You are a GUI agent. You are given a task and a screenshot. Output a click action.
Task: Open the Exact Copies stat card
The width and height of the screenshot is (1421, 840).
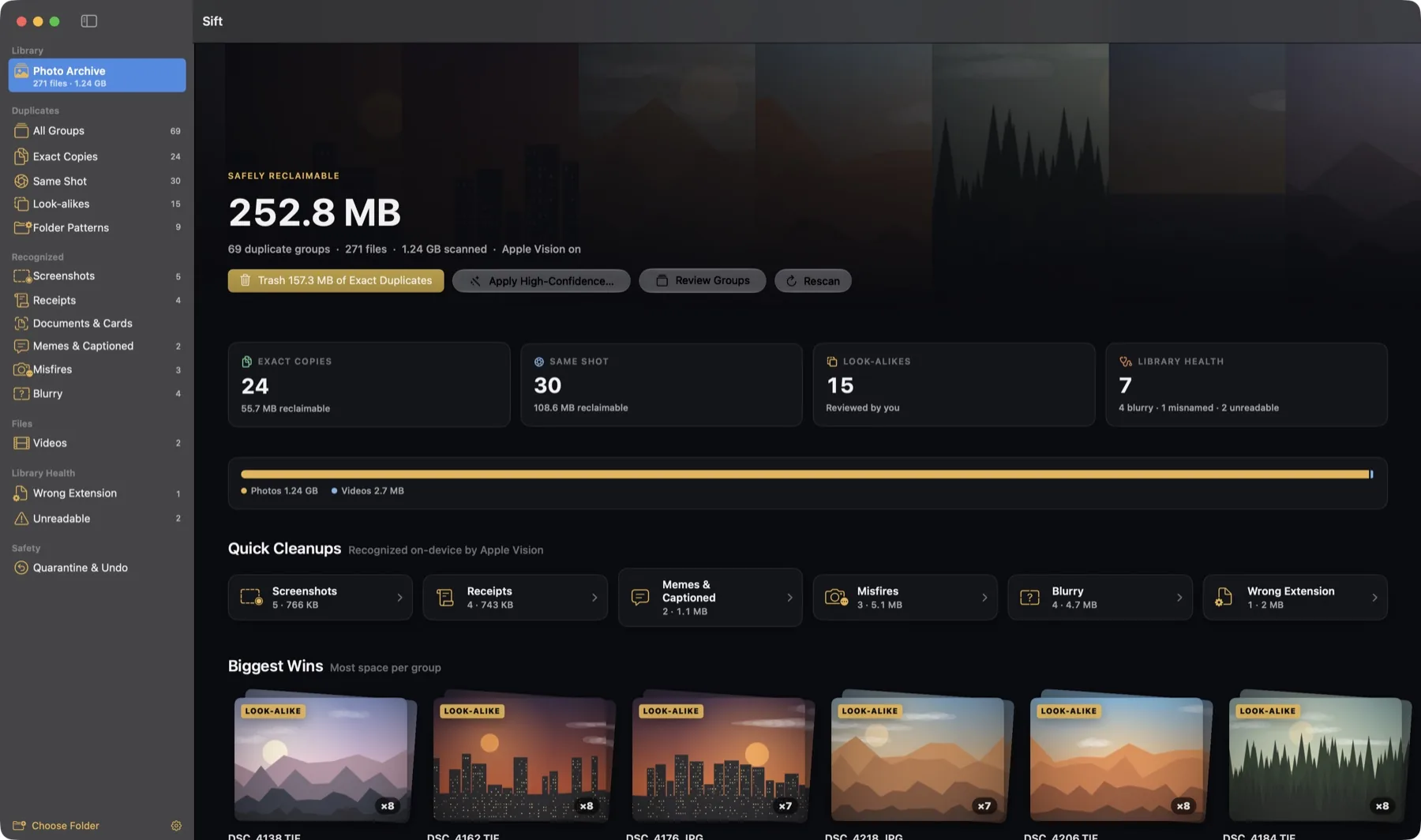[369, 385]
